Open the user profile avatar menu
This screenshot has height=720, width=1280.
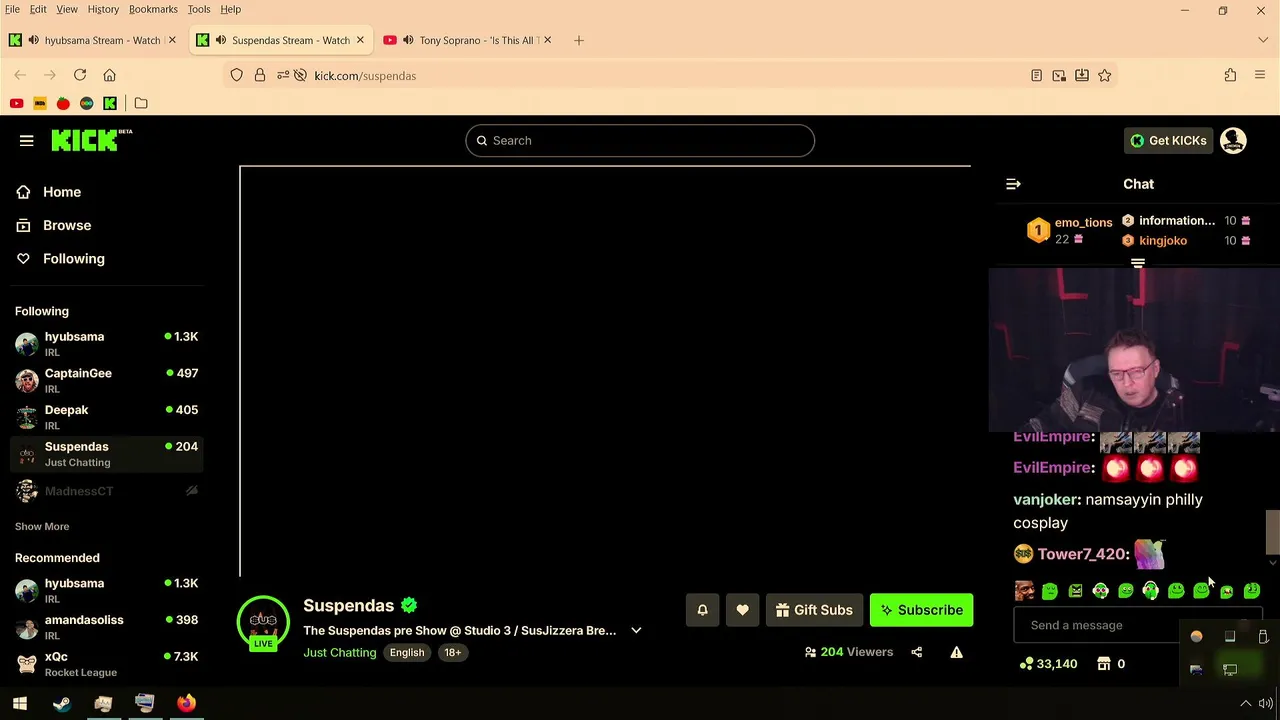[x=1233, y=141]
